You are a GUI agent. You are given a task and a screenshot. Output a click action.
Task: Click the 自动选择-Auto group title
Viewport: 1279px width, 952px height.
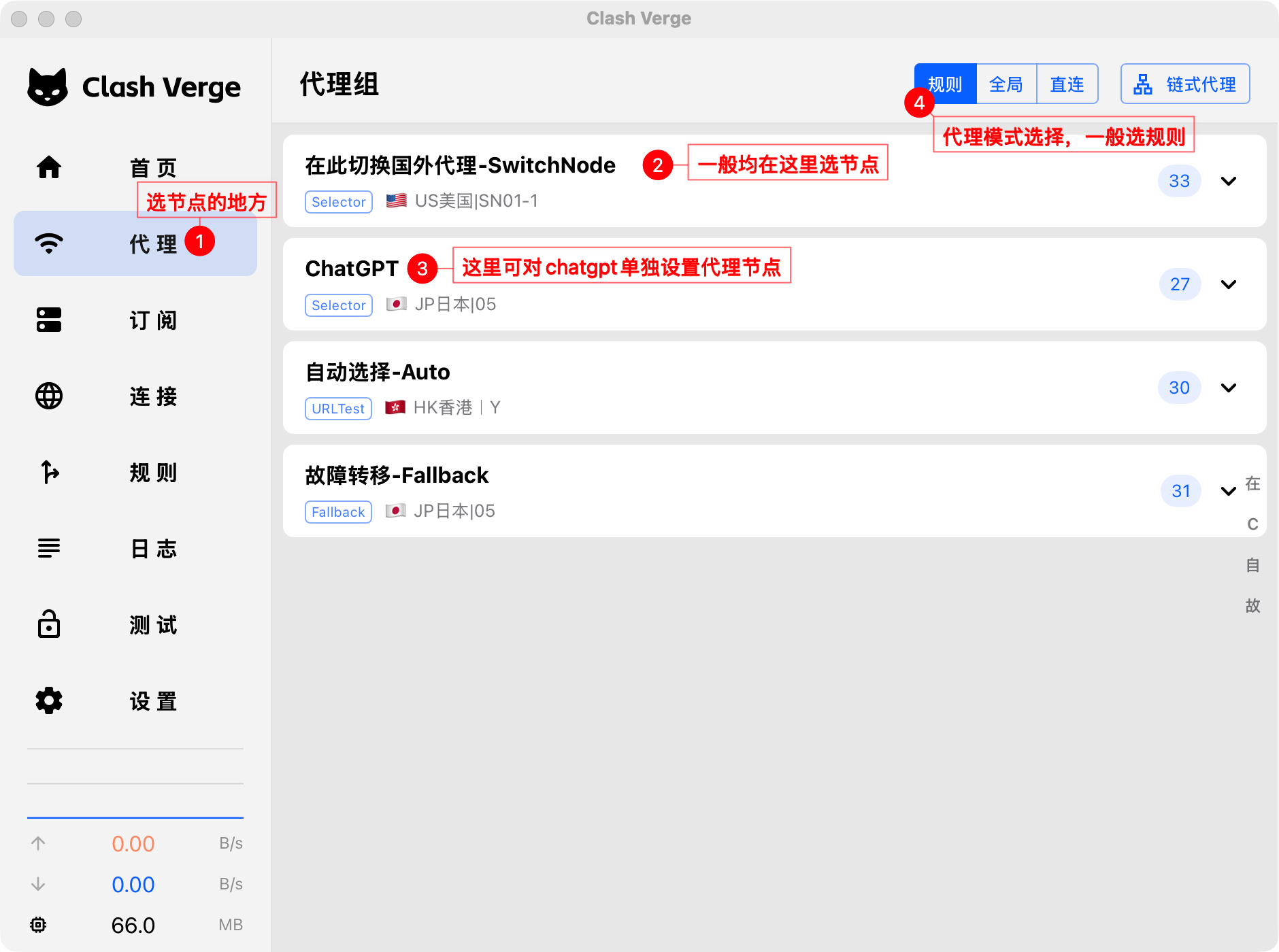(x=378, y=372)
